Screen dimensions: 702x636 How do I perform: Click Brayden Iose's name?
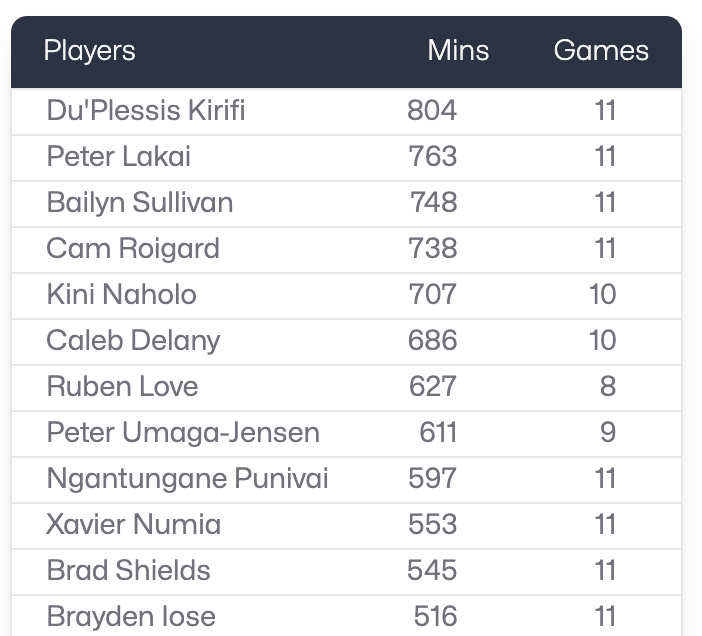pos(131,616)
